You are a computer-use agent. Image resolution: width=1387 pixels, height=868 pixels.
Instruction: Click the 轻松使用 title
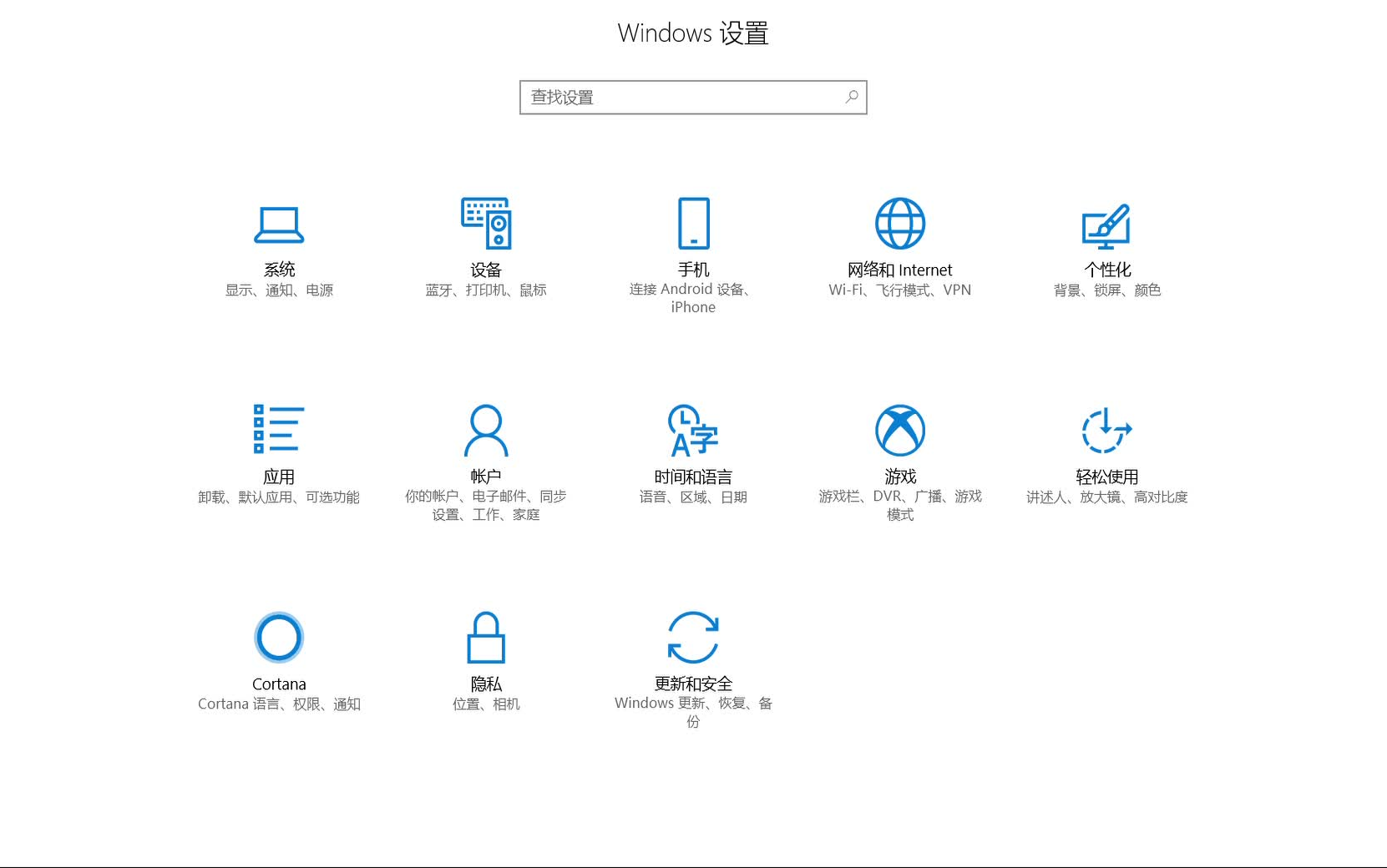point(1107,477)
